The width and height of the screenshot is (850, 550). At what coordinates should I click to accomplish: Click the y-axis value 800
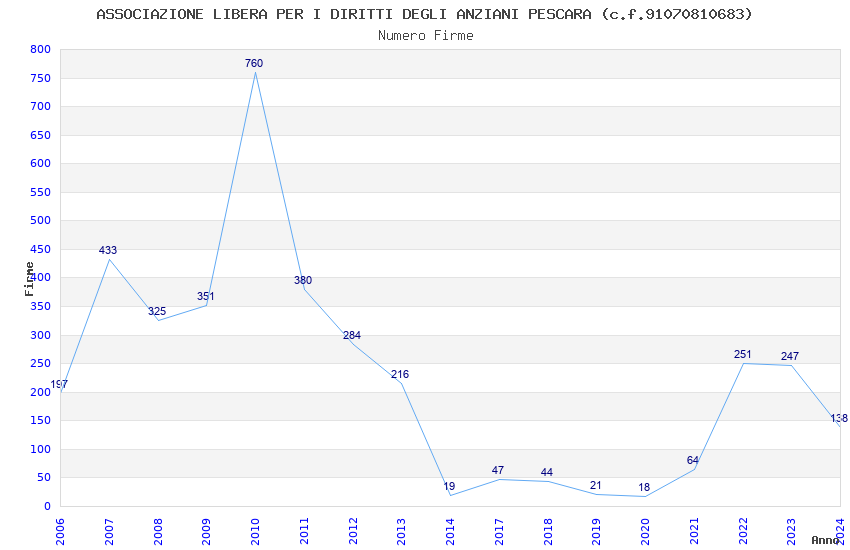41,49
